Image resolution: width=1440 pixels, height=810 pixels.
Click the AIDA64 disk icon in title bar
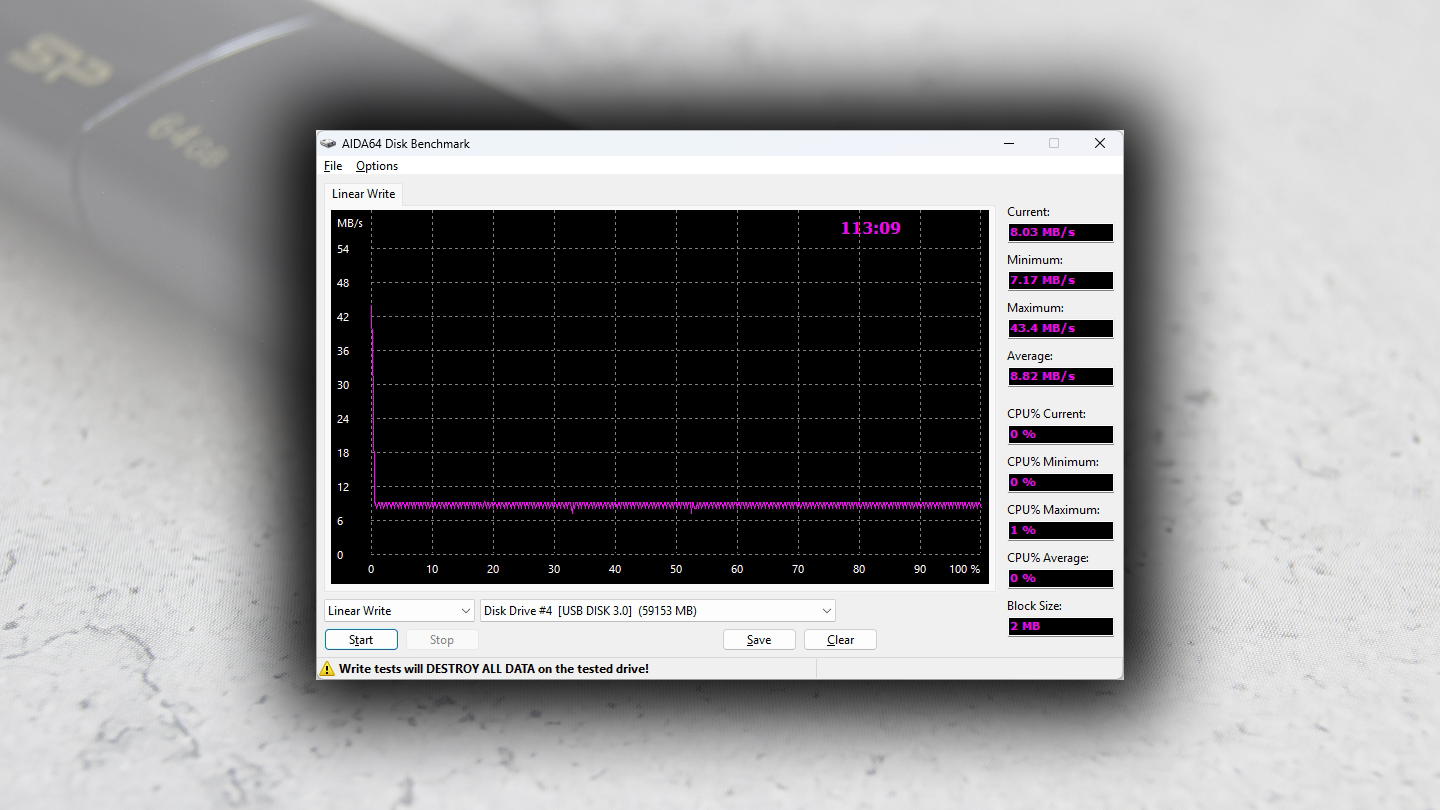(328, 144)
